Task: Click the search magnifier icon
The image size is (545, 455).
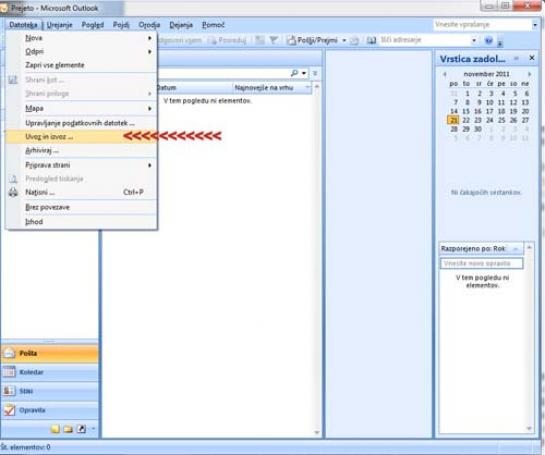Action: 294,73
